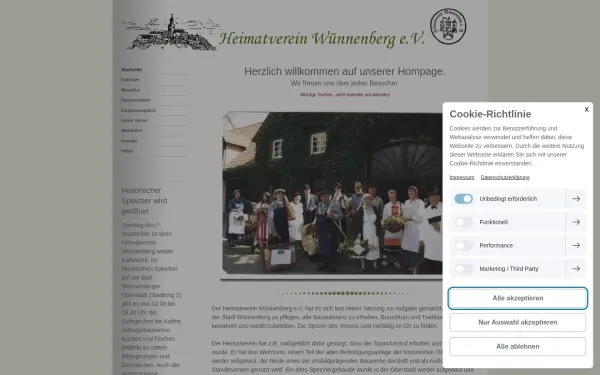Enable the Marketing / Third Party switch
Viewport: 600px width, 375px height.
click(463, 269)
